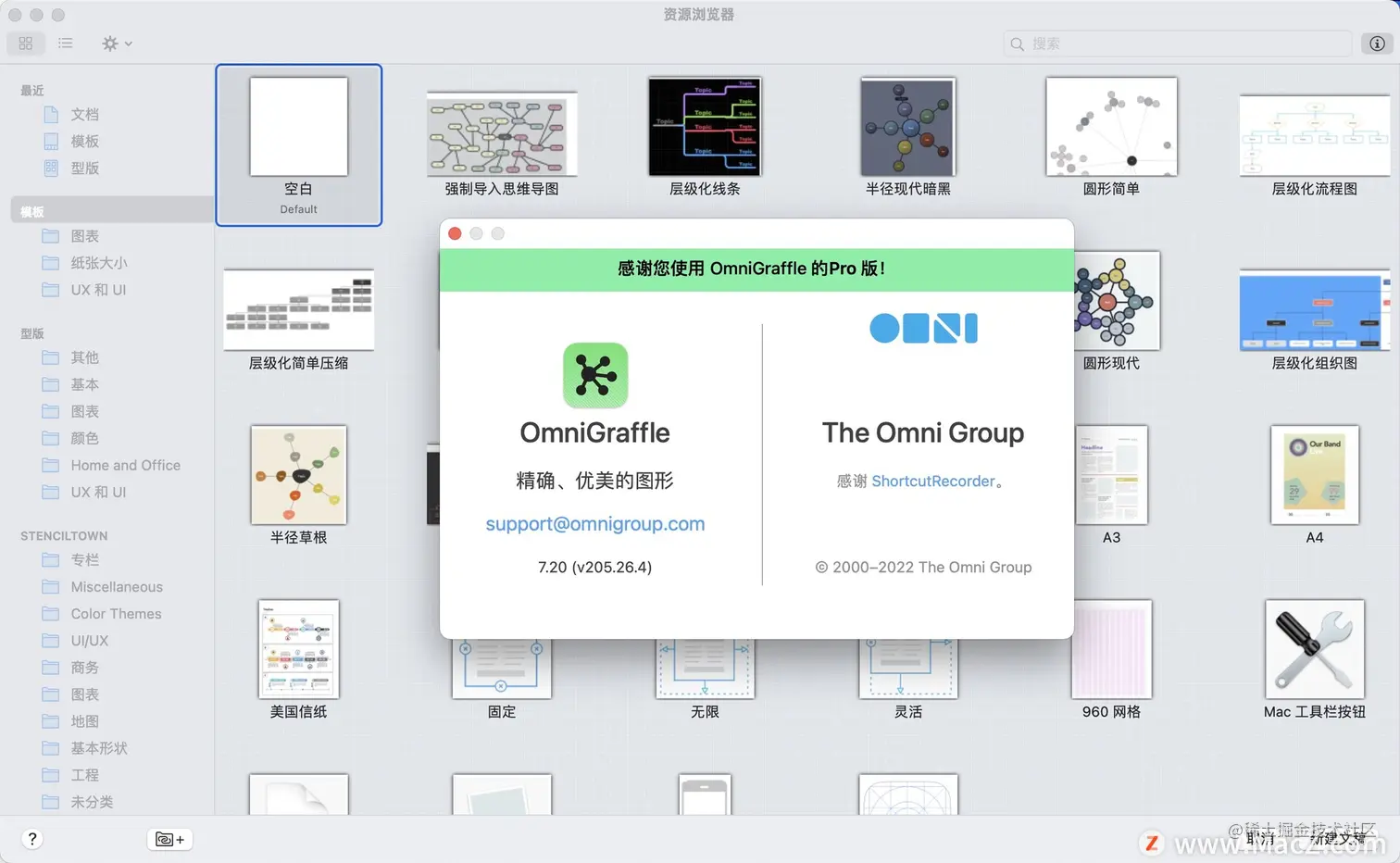
Task: Select 层级化线条 template
Action: pyautogui.click(x=705, y=127)
